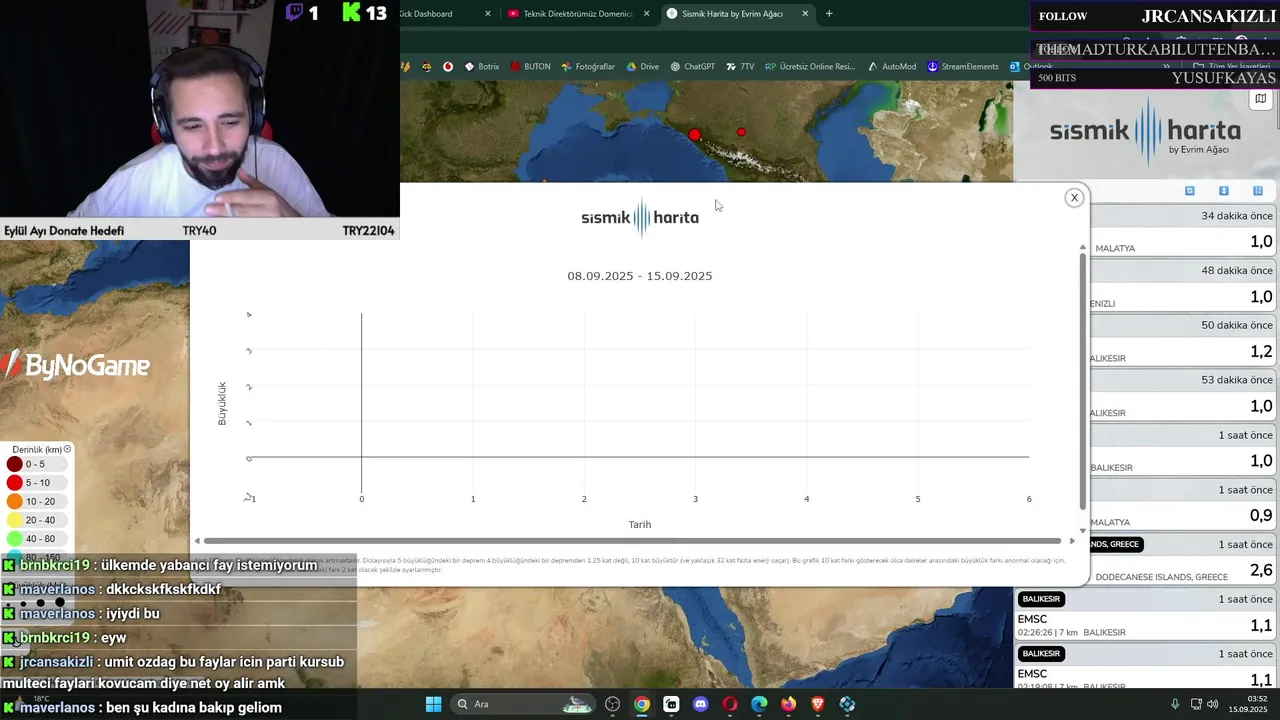Click the popup vertical scrollbar up arrow
This screenshot has height=720, width=1280.
[x=1082, y=247]
